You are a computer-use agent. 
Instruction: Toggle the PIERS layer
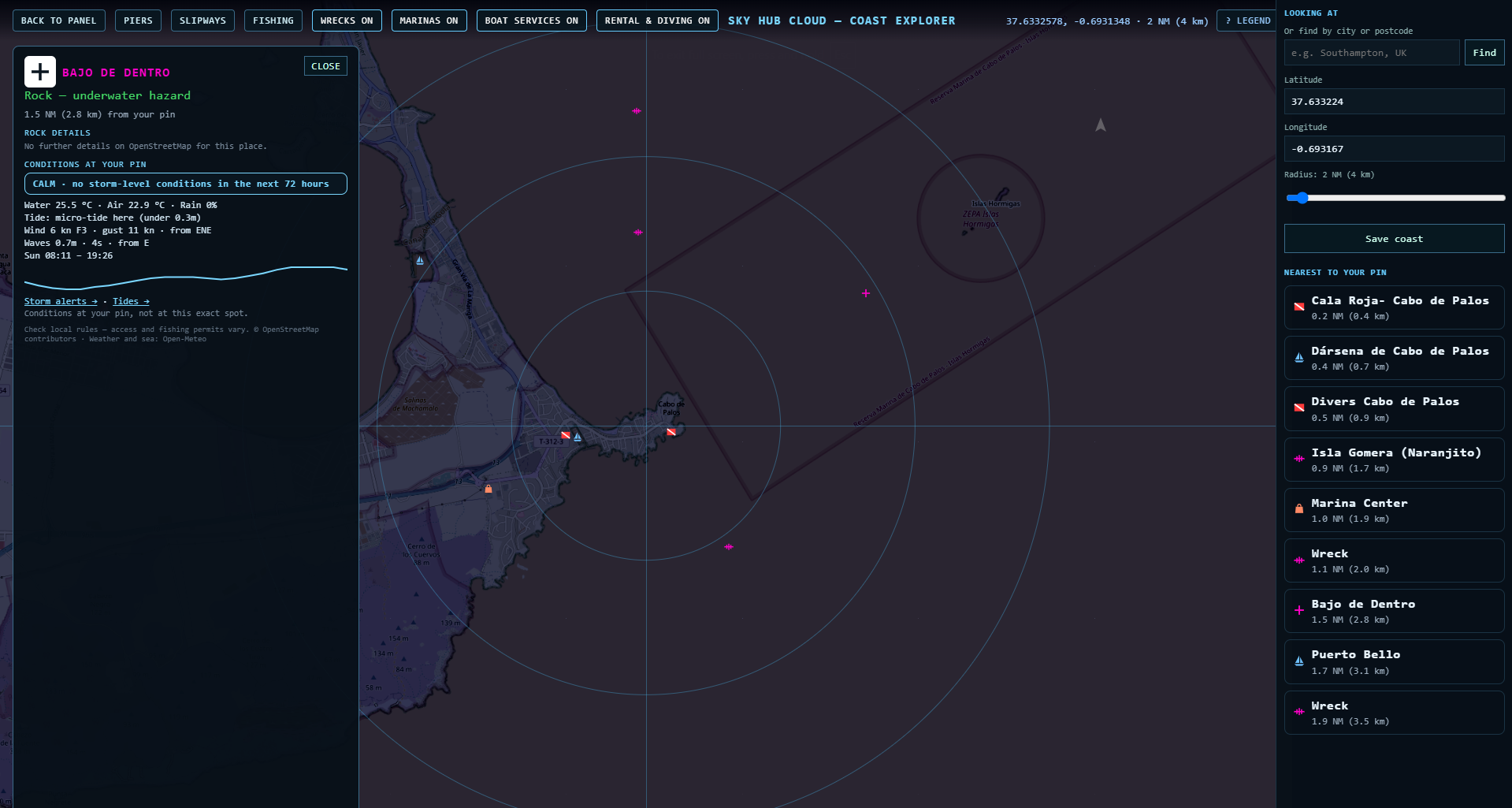pos(138,20)
